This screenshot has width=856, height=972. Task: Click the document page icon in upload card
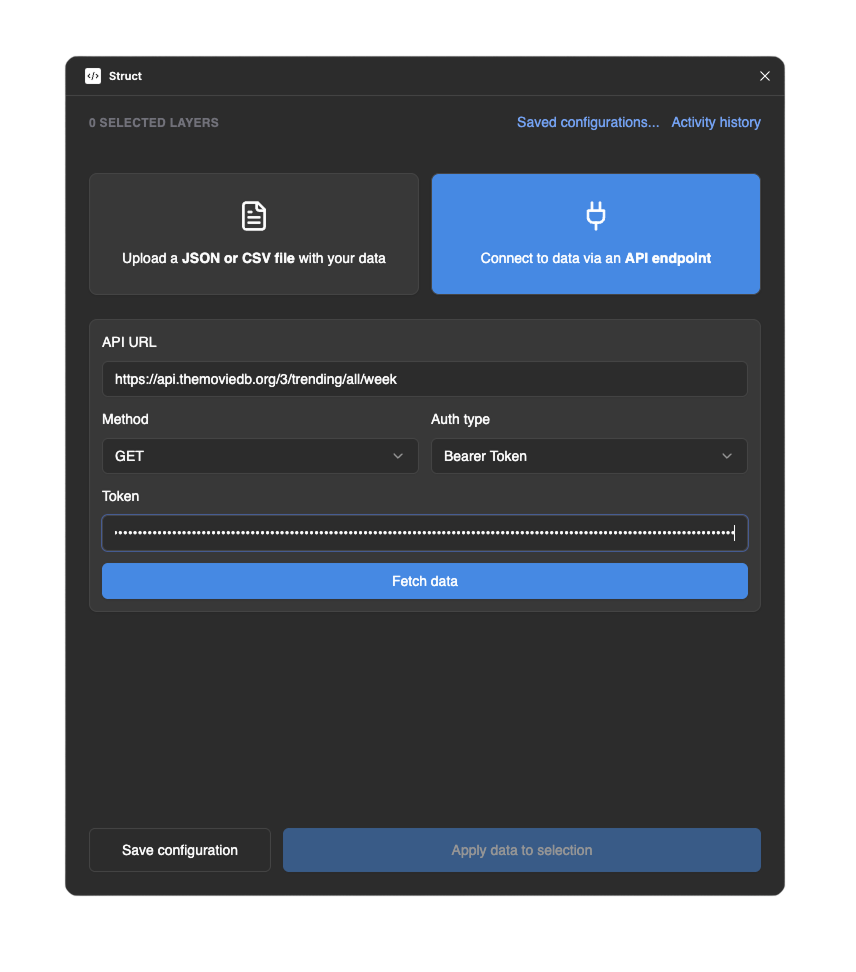pos(253,215)
